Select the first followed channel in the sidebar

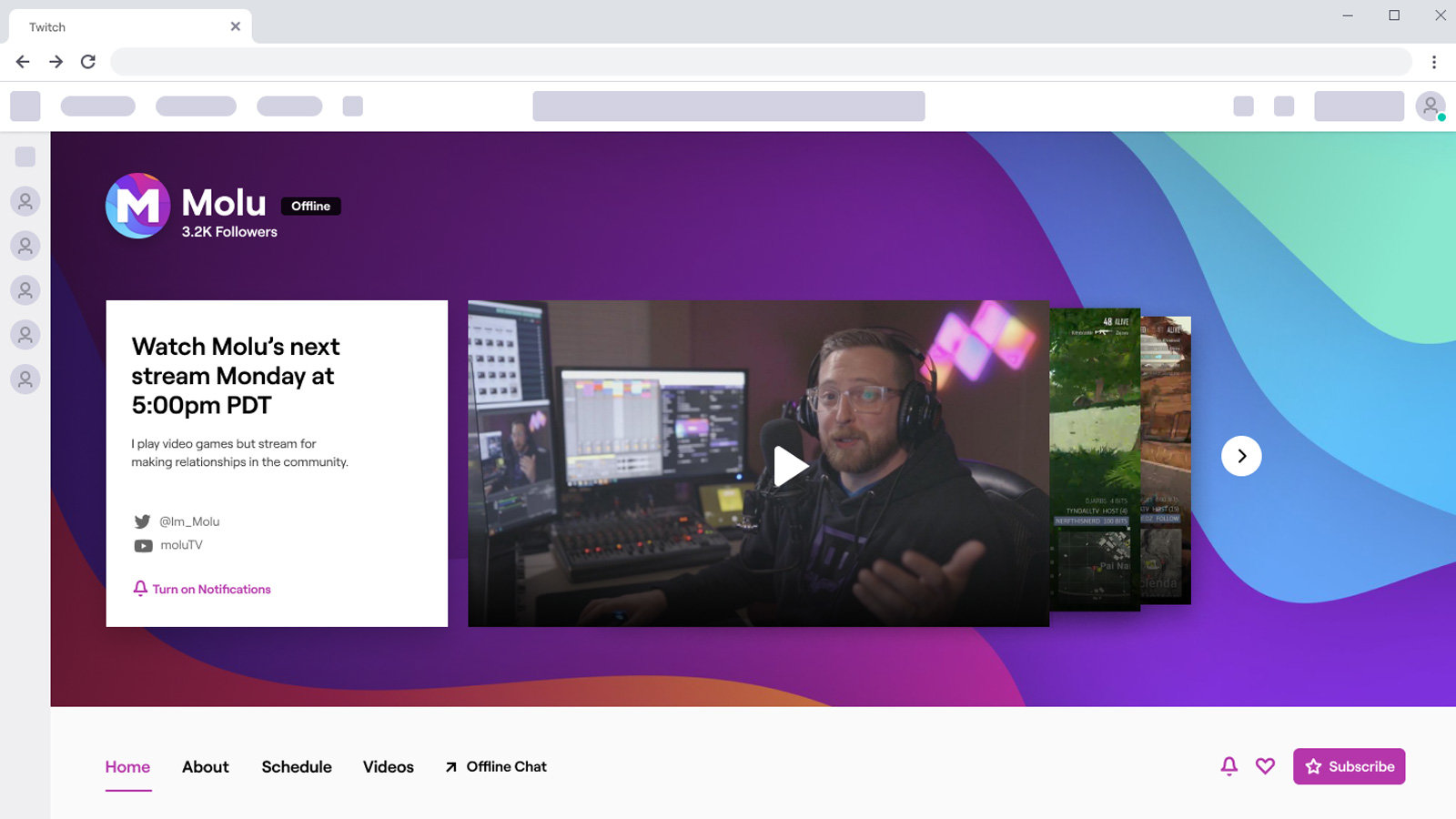25,202
